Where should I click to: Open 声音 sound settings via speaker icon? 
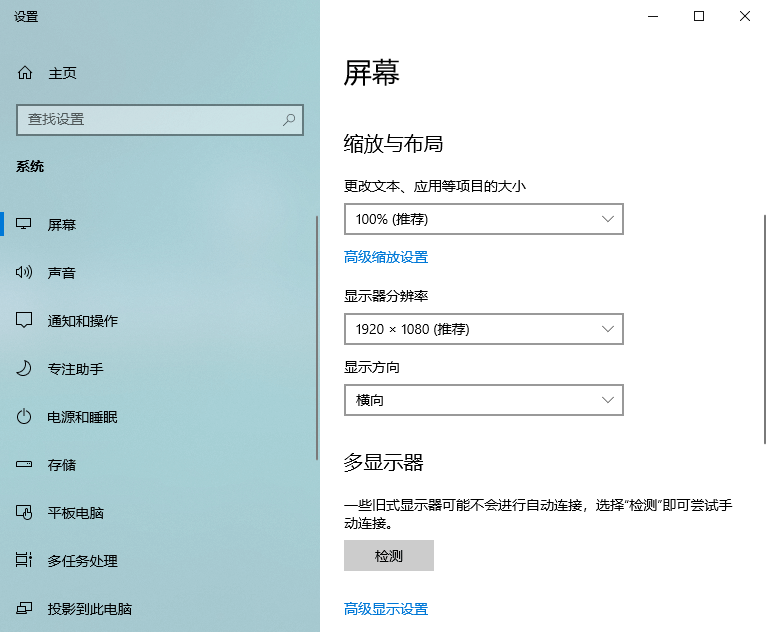pyautogui.click(x=25, y=273)
